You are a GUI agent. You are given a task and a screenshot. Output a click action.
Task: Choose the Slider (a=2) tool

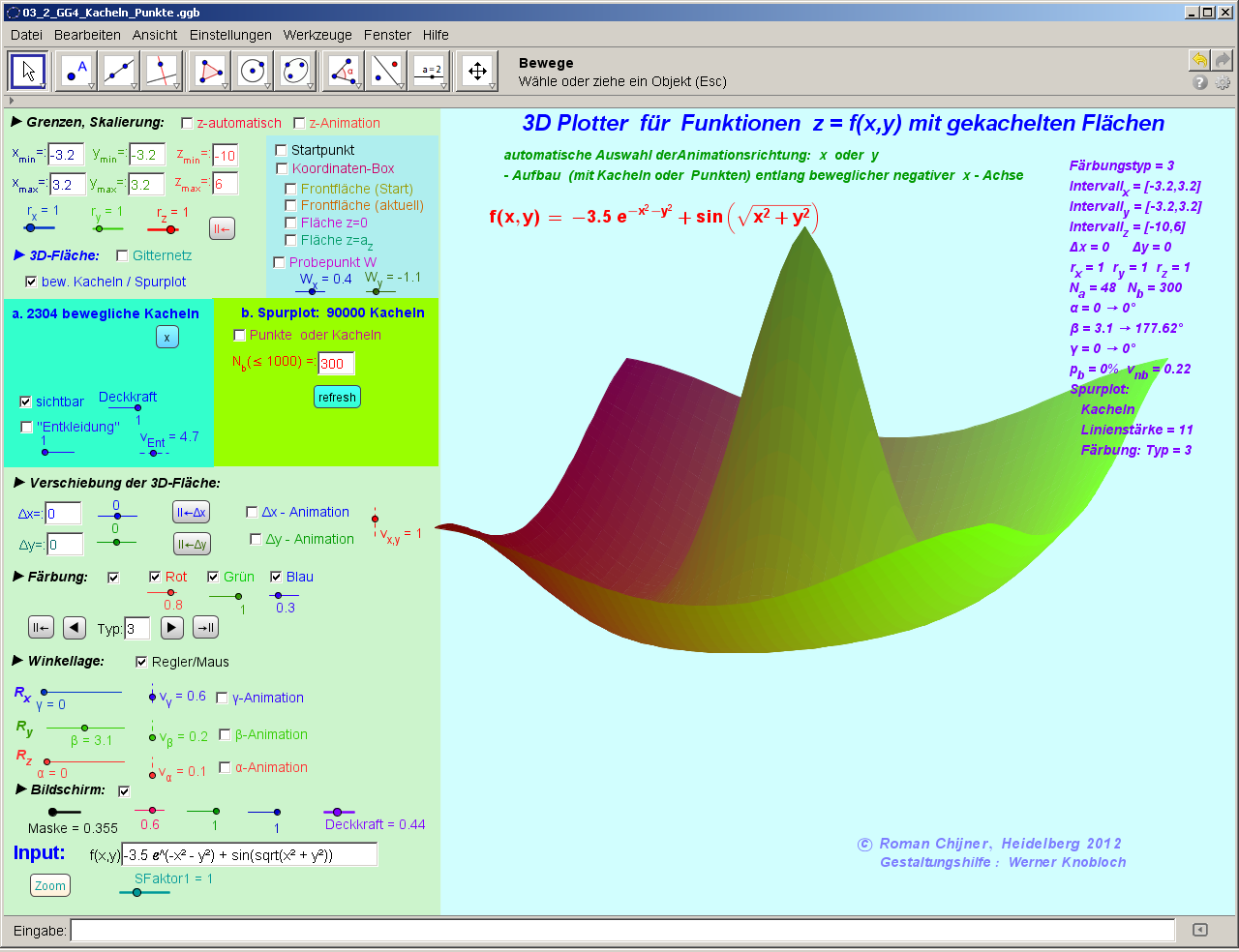[431, 72]
